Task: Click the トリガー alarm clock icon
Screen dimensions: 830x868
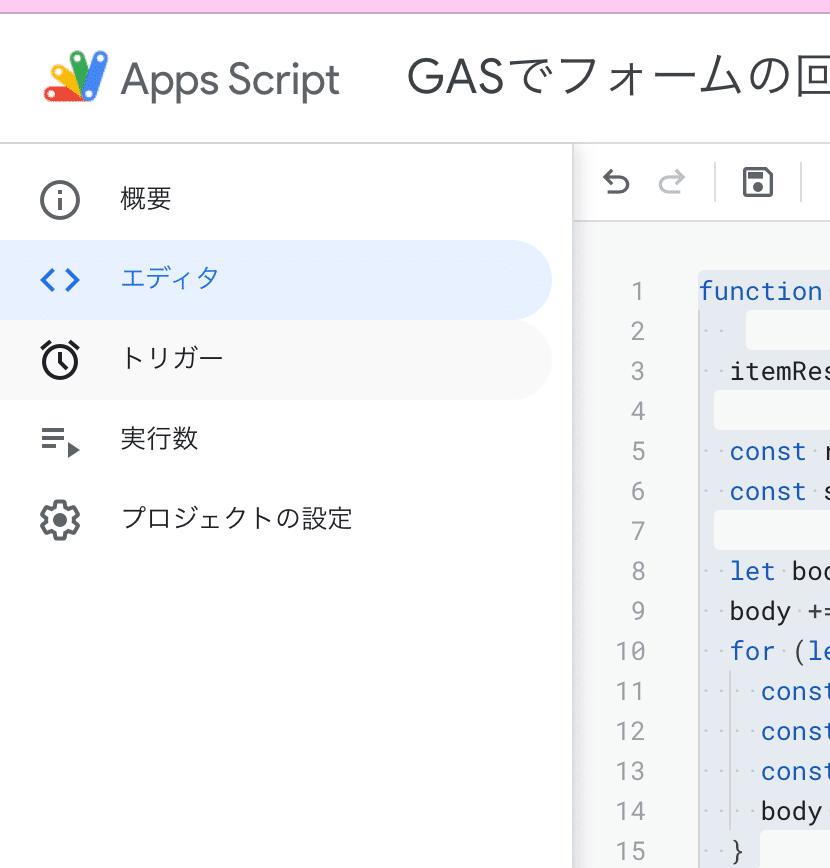Action: click(60, 360)
